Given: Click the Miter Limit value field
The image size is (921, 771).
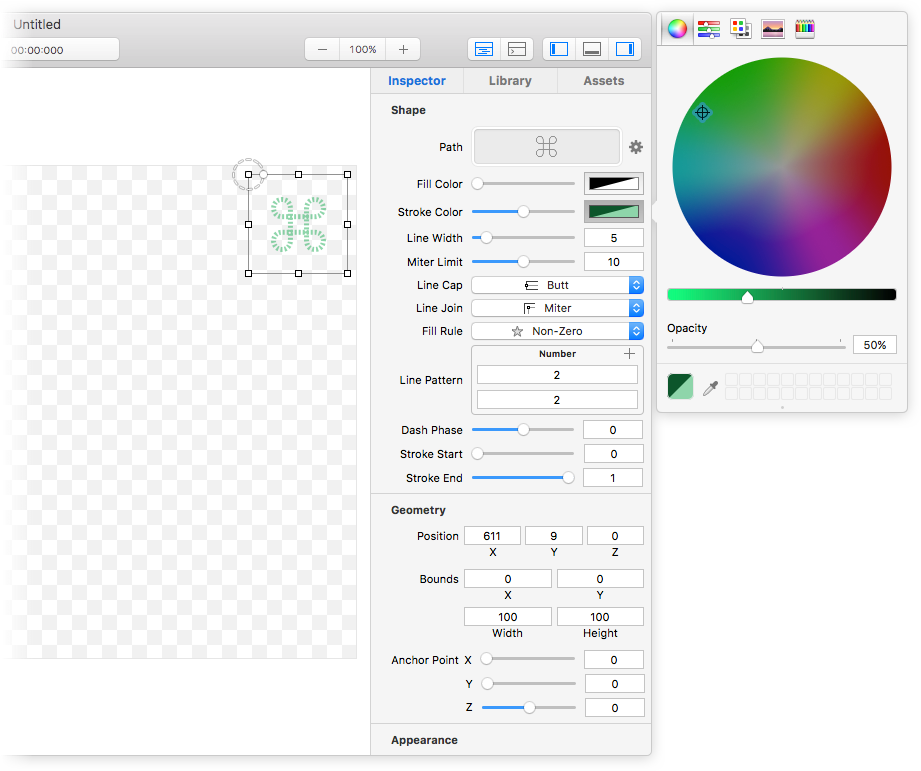Looking at the screenshot, I should pos(614,262).
